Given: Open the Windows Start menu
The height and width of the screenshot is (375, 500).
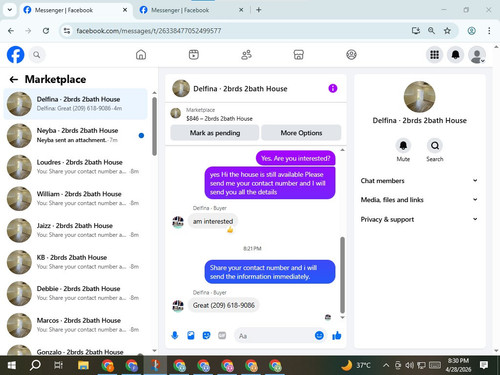Looking at the screenshot, I should pyautogui.click(x=11, y=365).
